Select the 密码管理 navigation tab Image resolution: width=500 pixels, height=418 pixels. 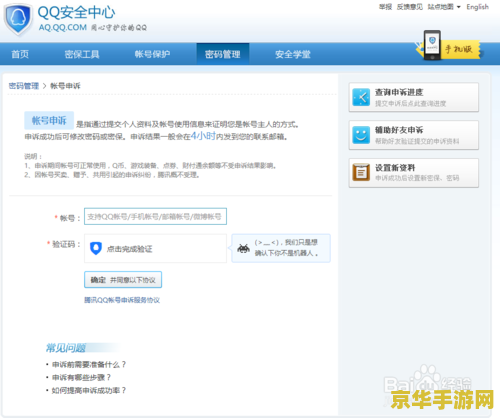223,54
